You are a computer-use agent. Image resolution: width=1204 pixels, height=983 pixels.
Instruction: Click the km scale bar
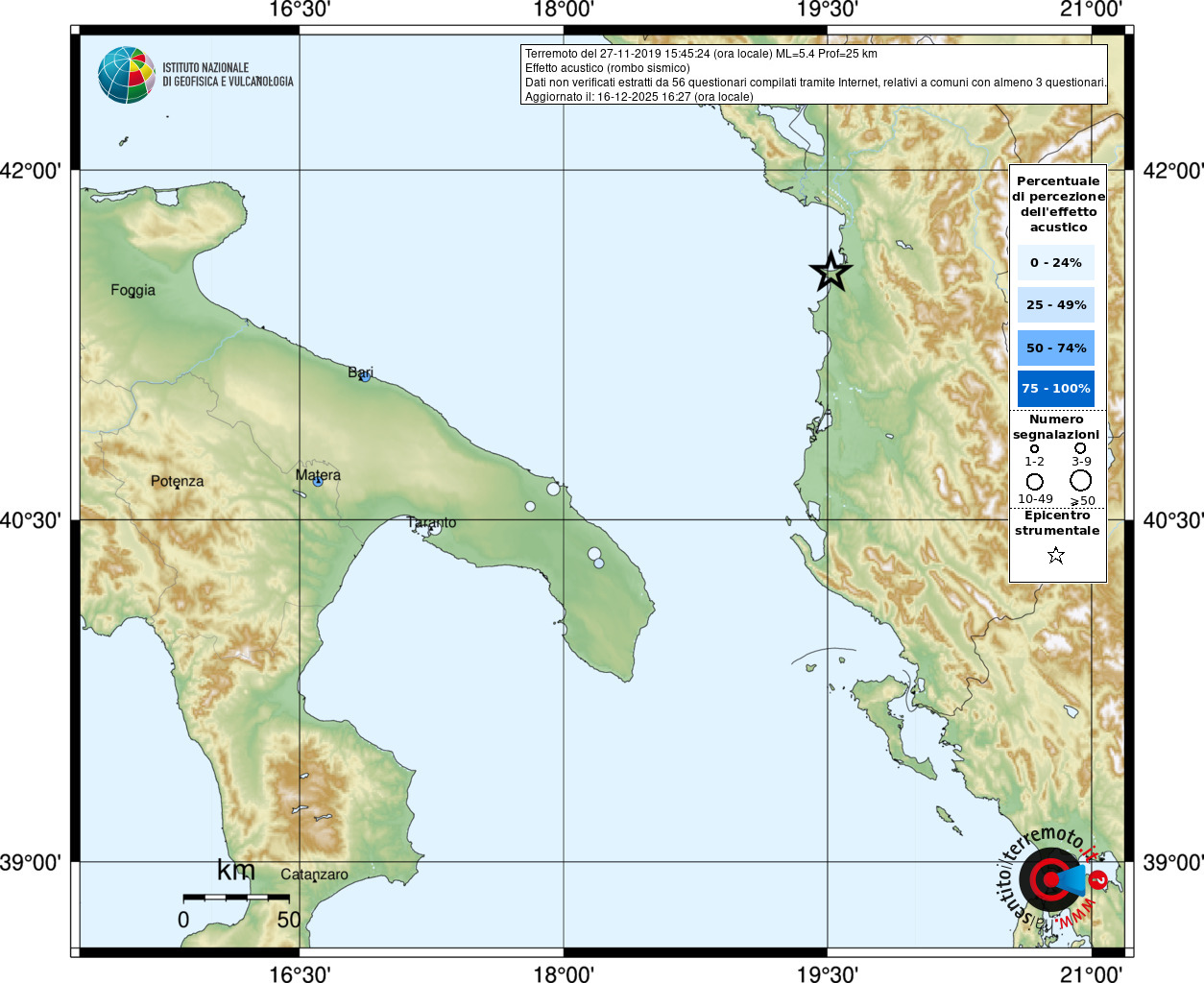tap(236, 898)
